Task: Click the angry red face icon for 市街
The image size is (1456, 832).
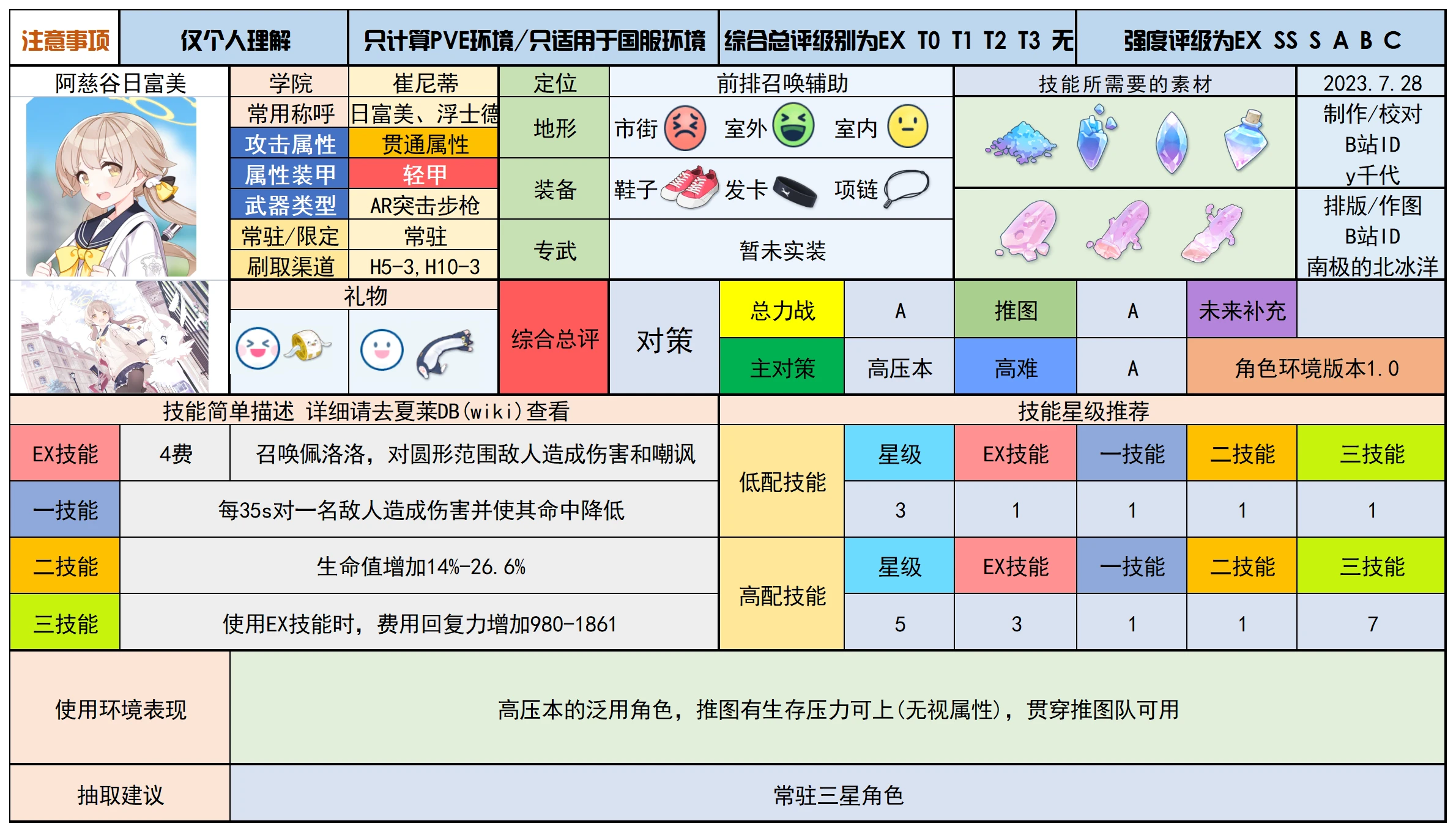Action: (685, 128)
